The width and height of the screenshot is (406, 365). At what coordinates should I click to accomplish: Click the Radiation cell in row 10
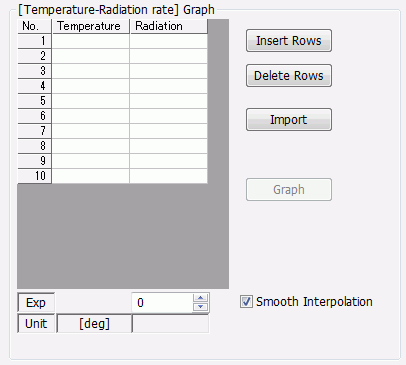pos(169,176)
